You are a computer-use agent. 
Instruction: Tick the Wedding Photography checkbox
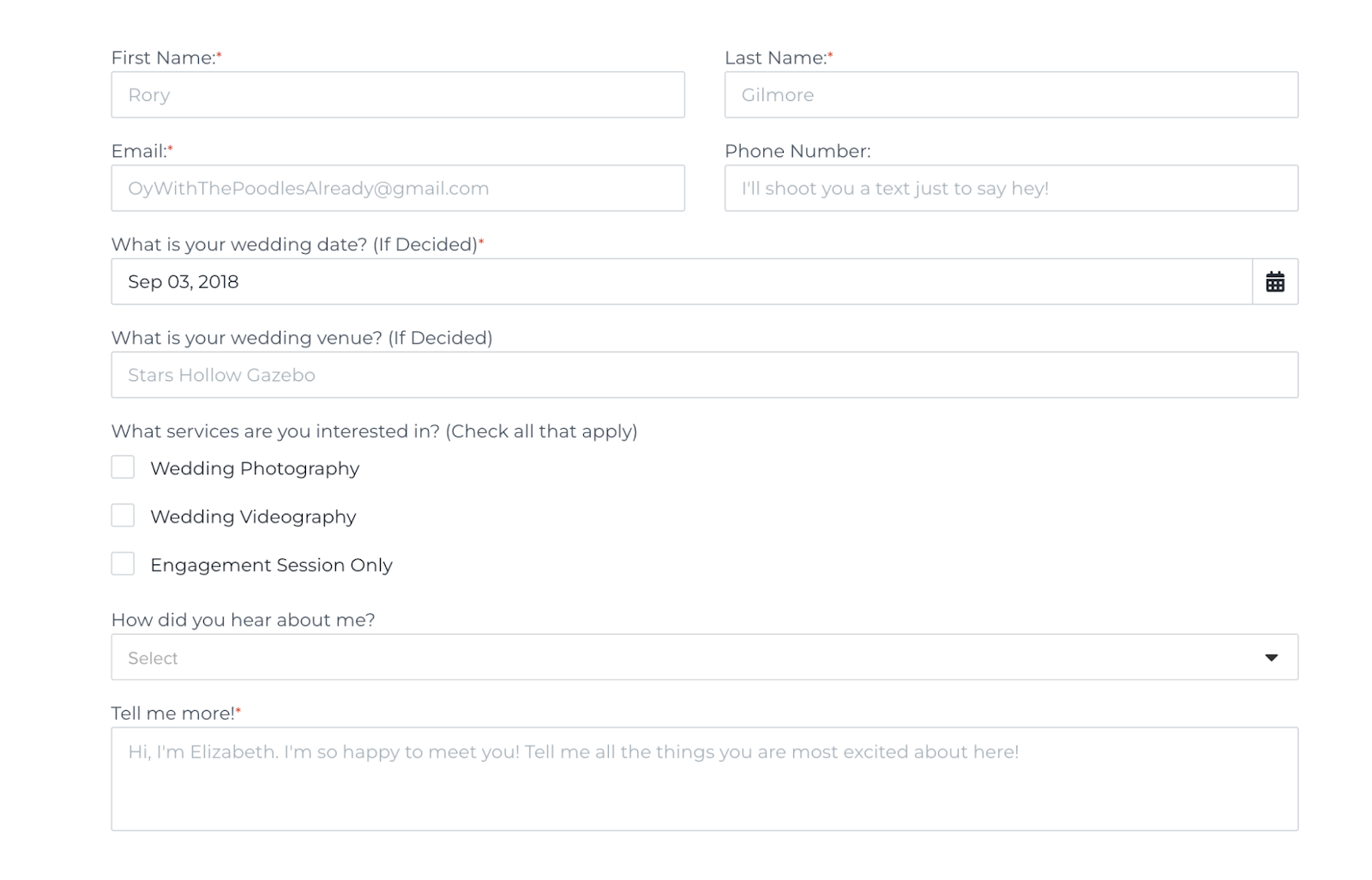pos(123,467)
